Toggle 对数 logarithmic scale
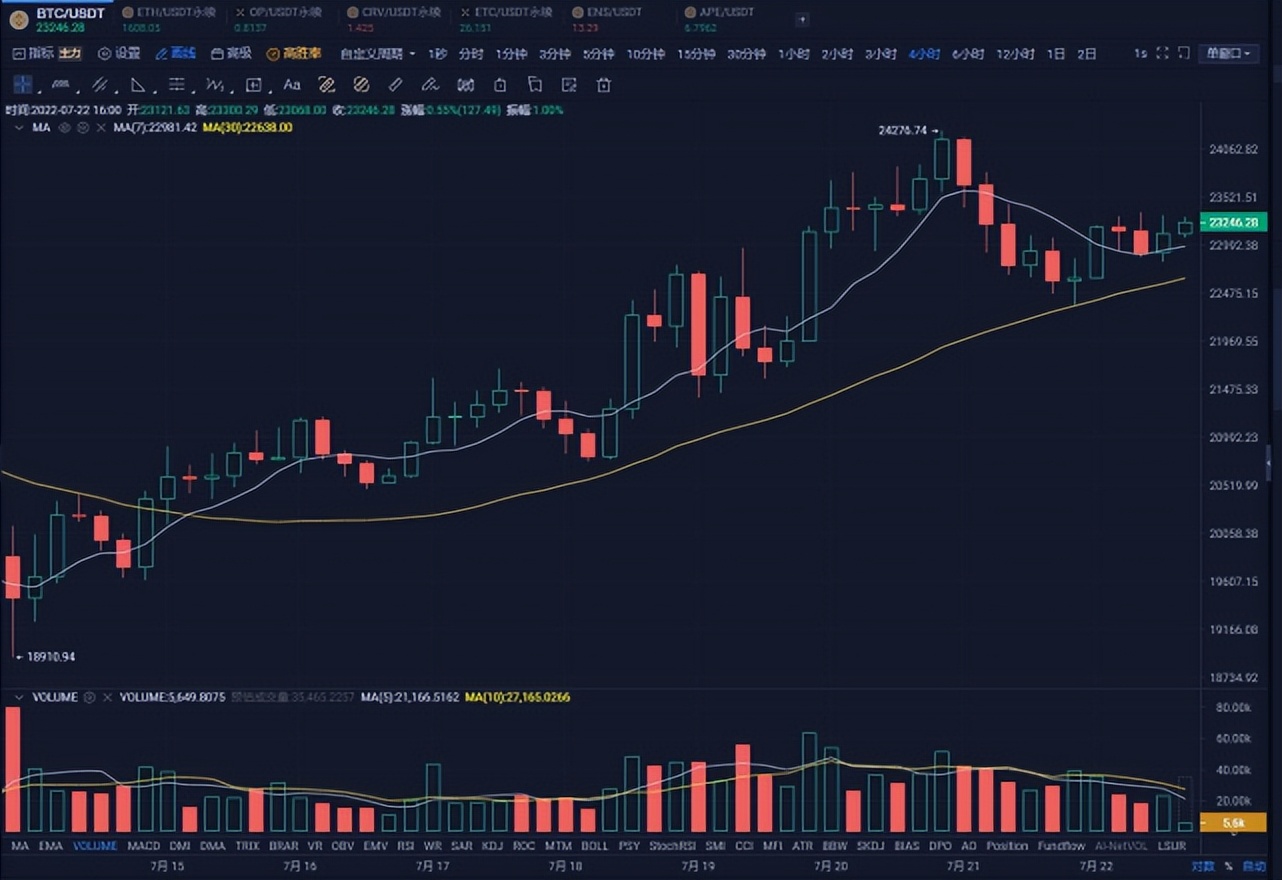 [1203, 866]
